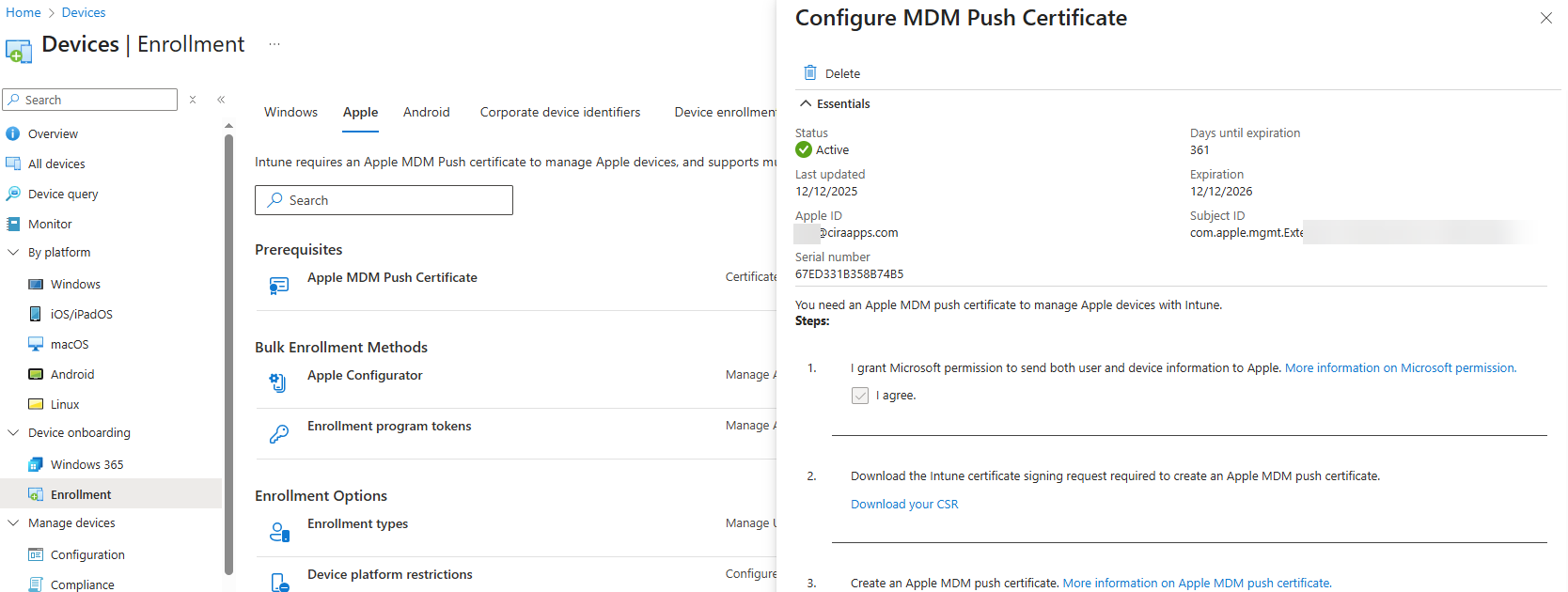Image resolution: width=1568 pixels, height=592 pixels.
Task: Open Device platform restrictions option
Action: tap(390, 574)
